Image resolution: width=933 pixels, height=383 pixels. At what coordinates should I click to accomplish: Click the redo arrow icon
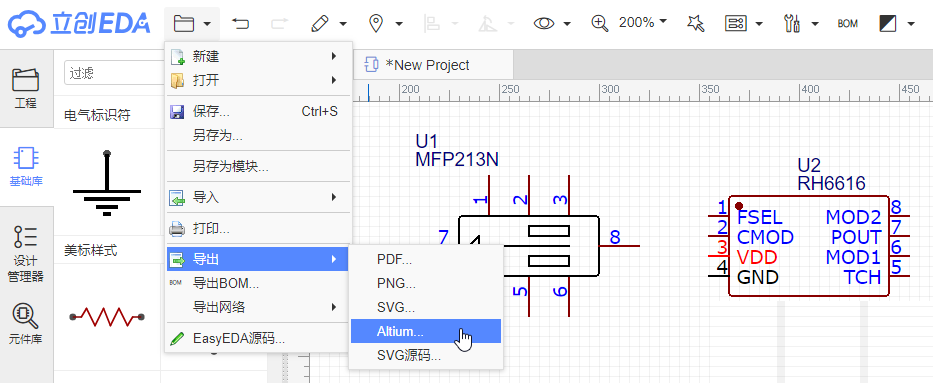[279, 24]
